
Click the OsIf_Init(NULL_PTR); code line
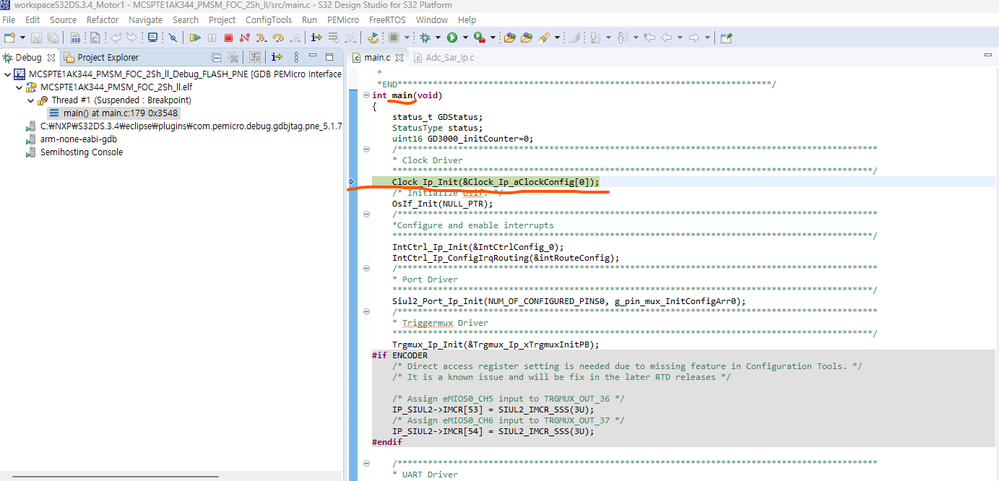tap(442, 204)
